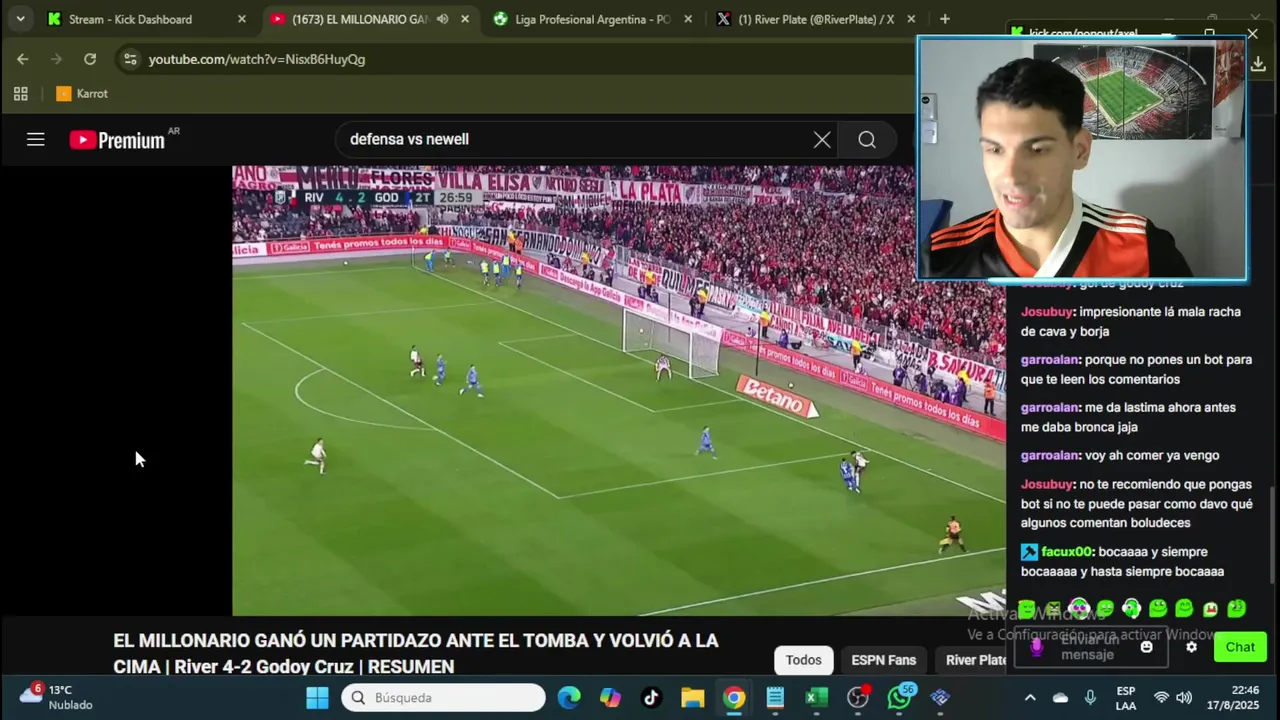Click the green Chat send button

[1240, 647]
